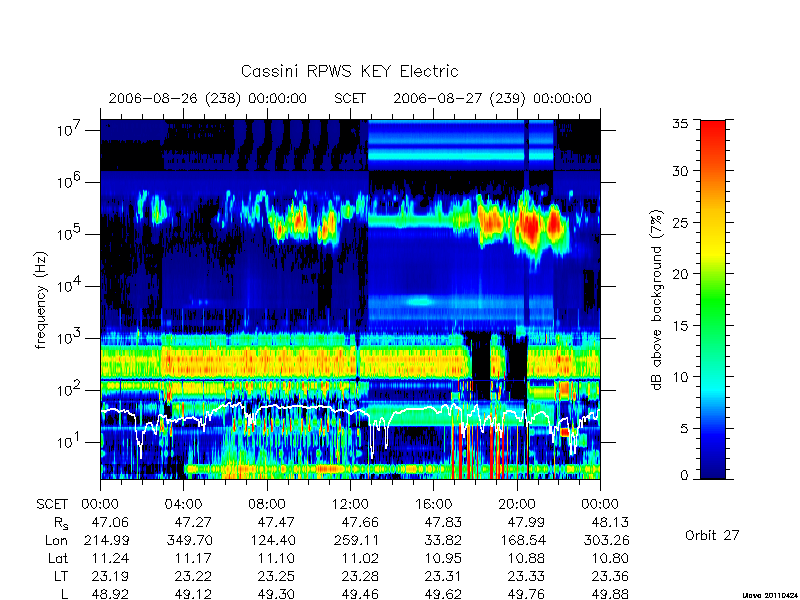800x600 pixels.
Task: Click the L value 49.46
Action: click(360, 594)
